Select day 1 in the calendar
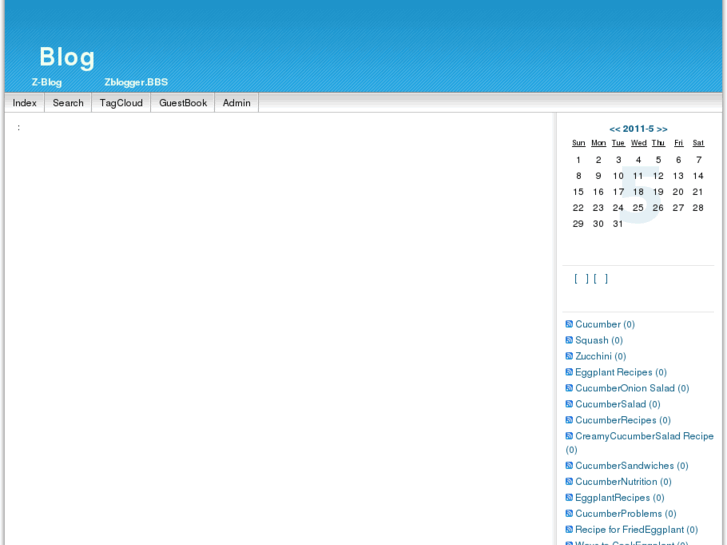The height and width of the screenshot is (545, 727). click(x=578, y=160)
